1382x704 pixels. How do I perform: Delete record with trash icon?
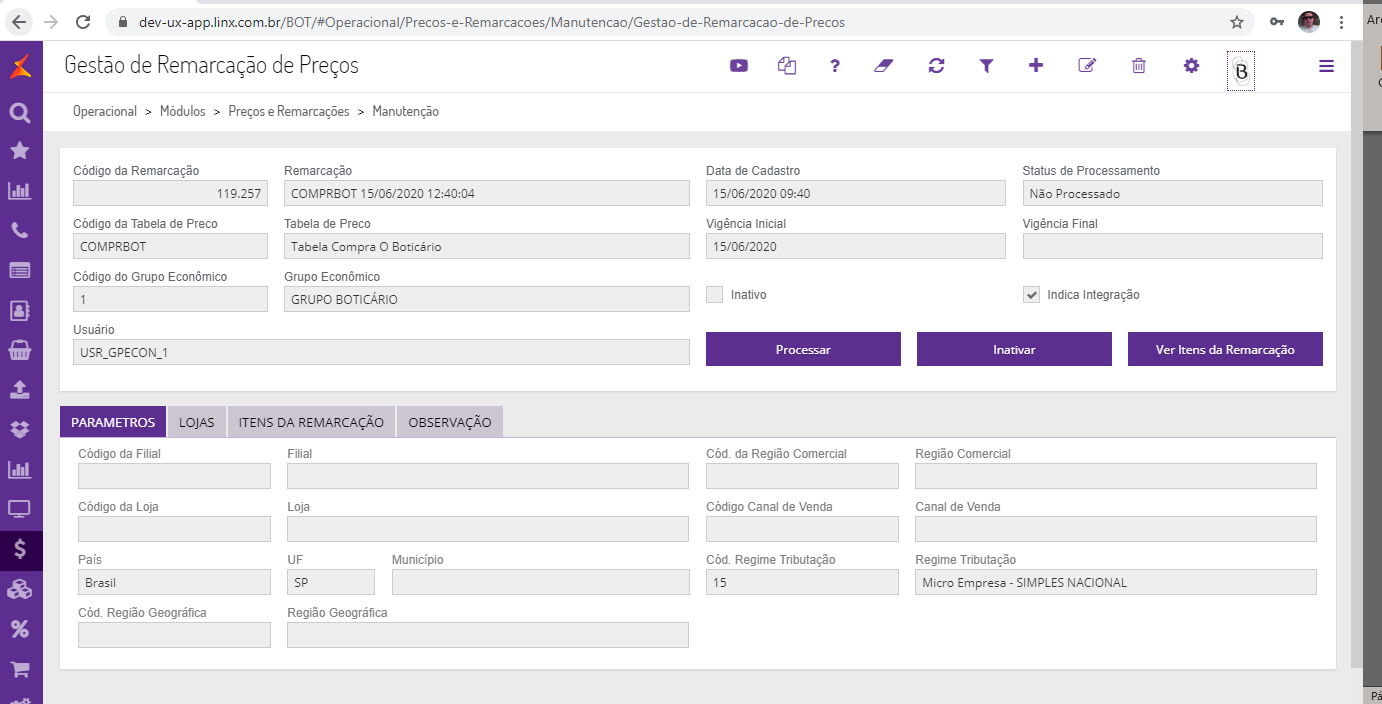(1139, 66)
